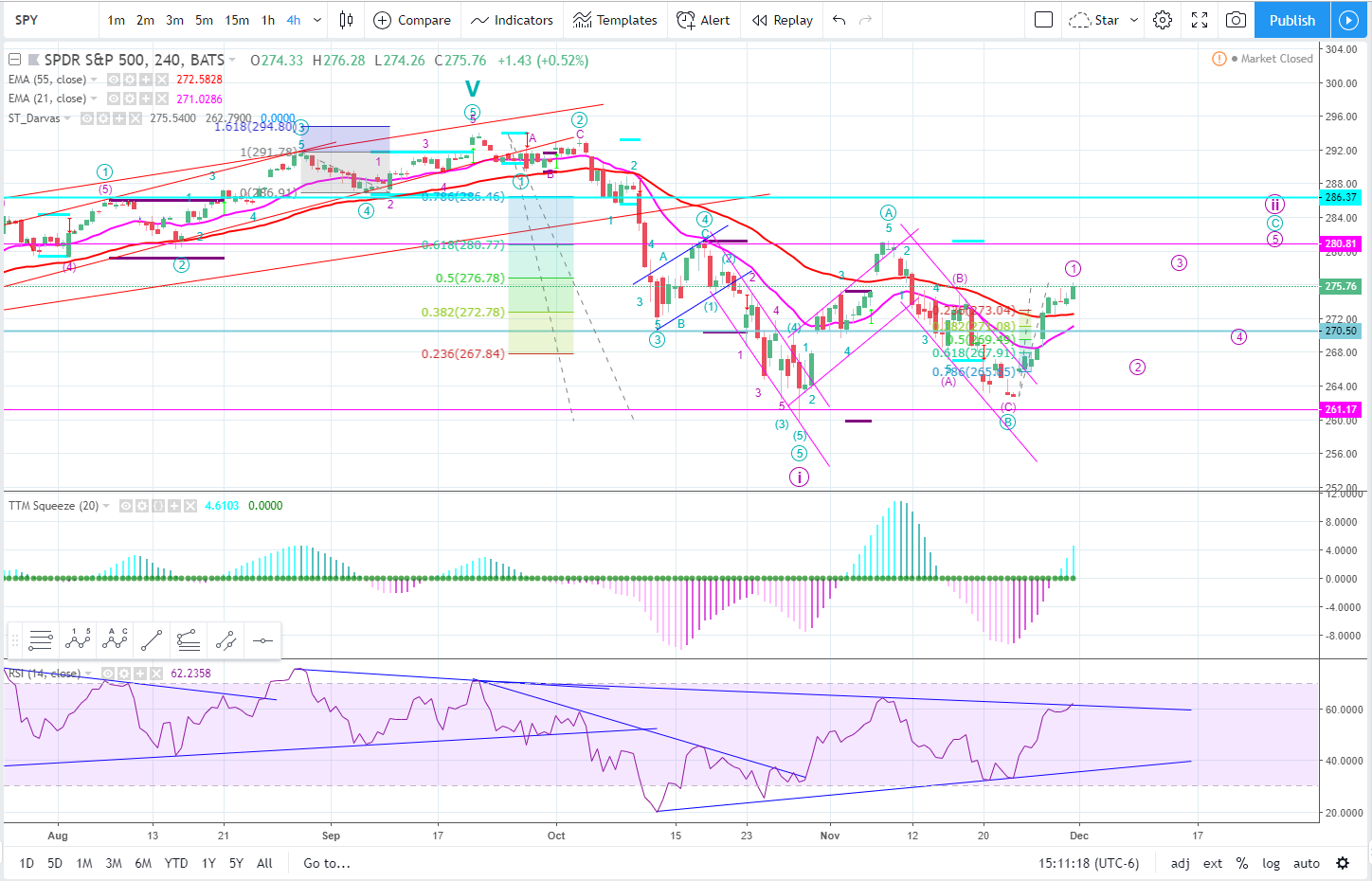Start bar Replay mode
1372x881 pixels.
coord(783,20)
